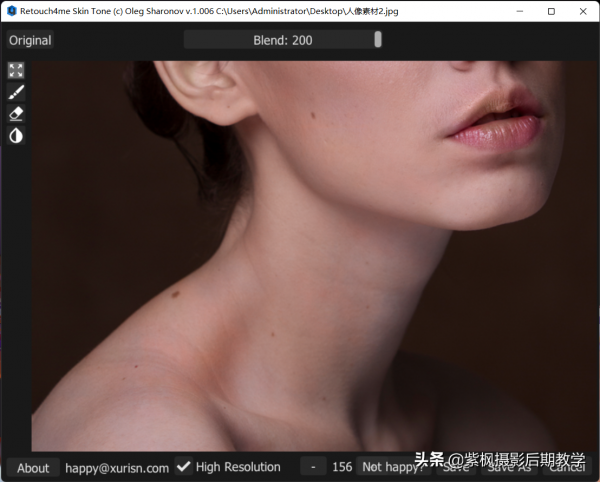This screenshot has width=600, height=482.
Task: Select the eraser tool
Action: 16,113
